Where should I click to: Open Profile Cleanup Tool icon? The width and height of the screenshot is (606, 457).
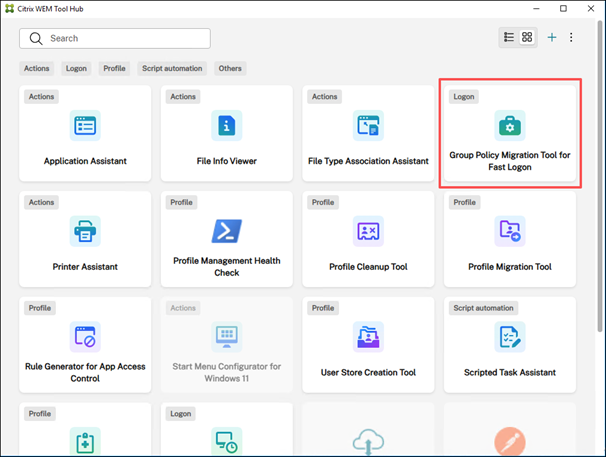pyautogui.click(x=368, y=232)
